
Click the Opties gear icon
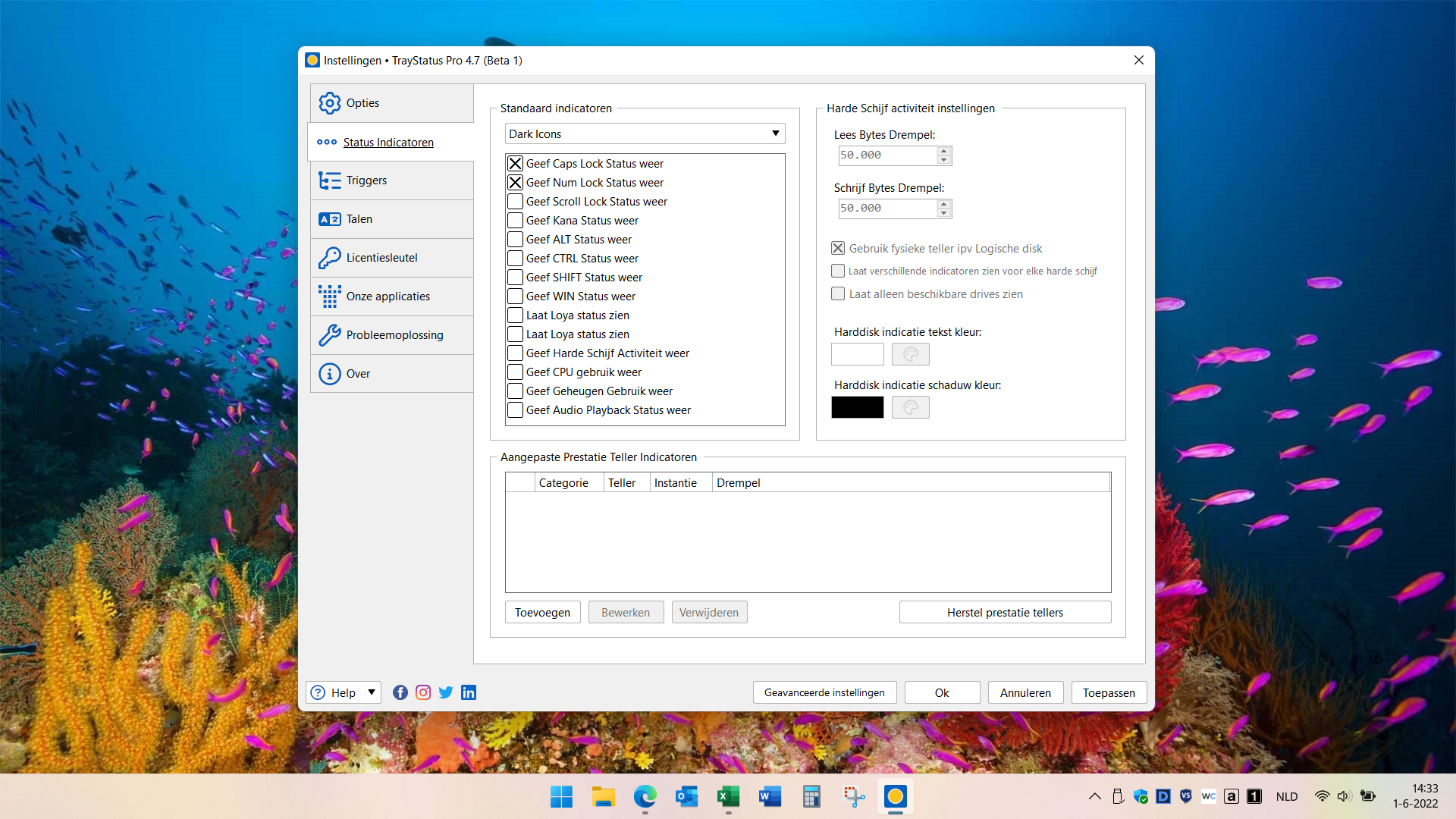330,103
